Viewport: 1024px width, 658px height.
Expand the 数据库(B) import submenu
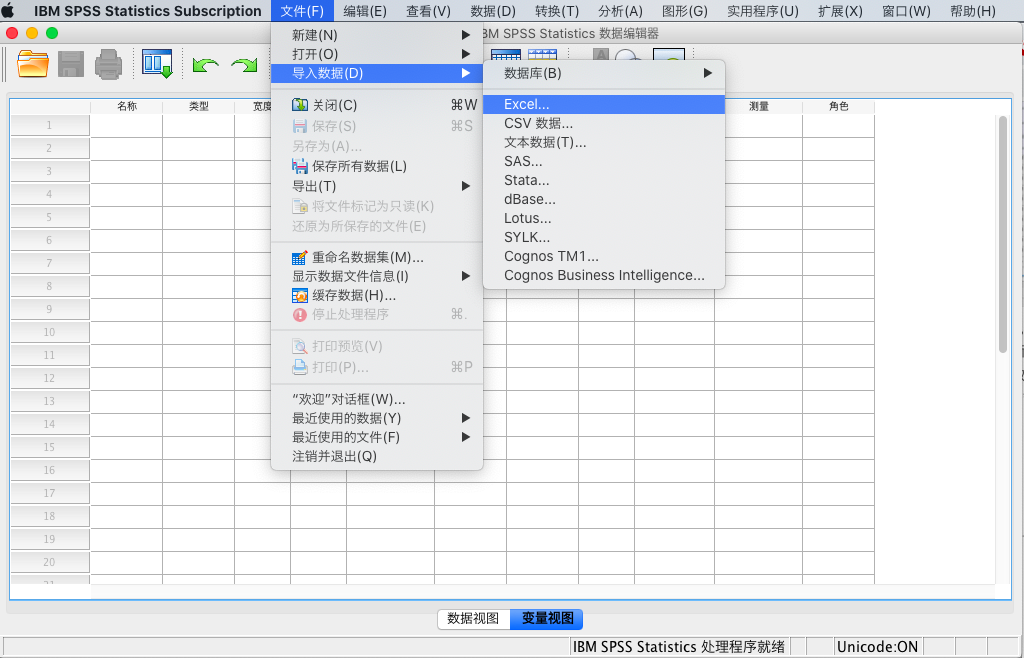604,73
